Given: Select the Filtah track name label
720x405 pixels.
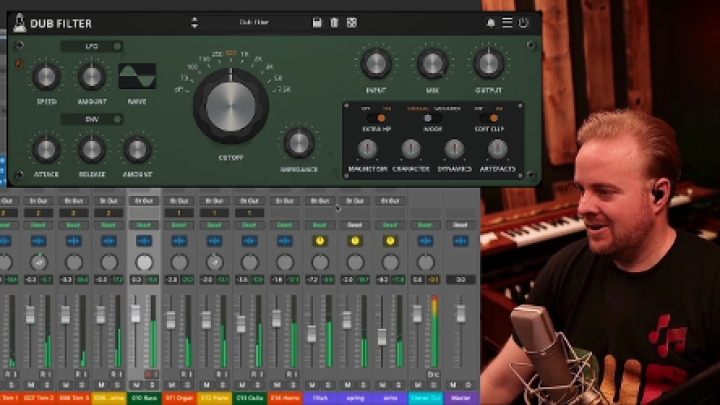Looking at the screenshot, I should pos(320,398).
